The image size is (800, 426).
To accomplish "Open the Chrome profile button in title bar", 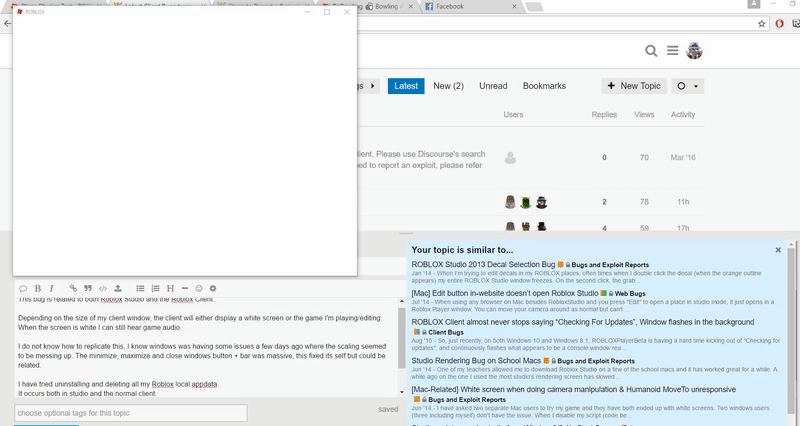I will 754,4.
